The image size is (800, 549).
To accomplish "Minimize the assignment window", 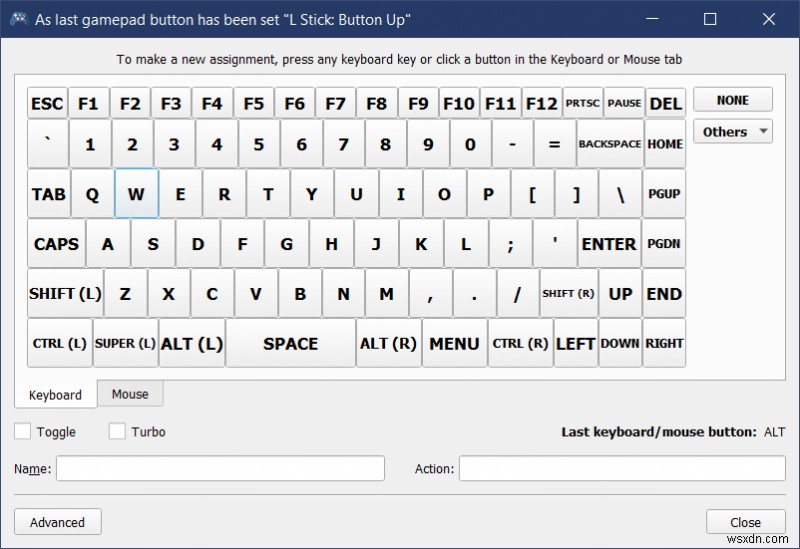I will [652, 19].
